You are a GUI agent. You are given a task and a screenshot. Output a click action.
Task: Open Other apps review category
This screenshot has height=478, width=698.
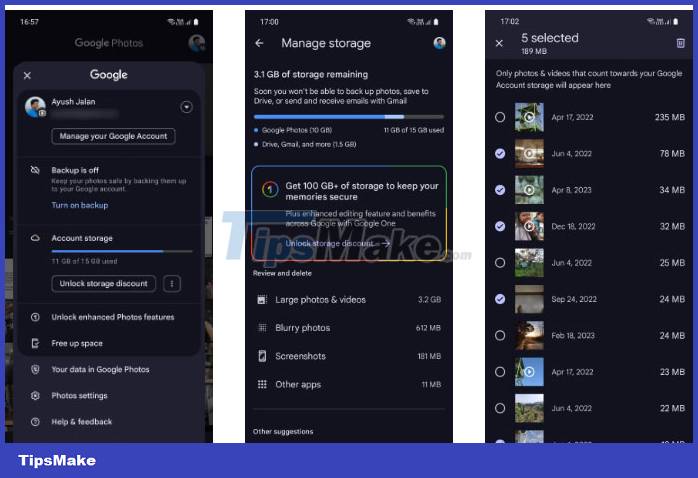tap(349, 385)
